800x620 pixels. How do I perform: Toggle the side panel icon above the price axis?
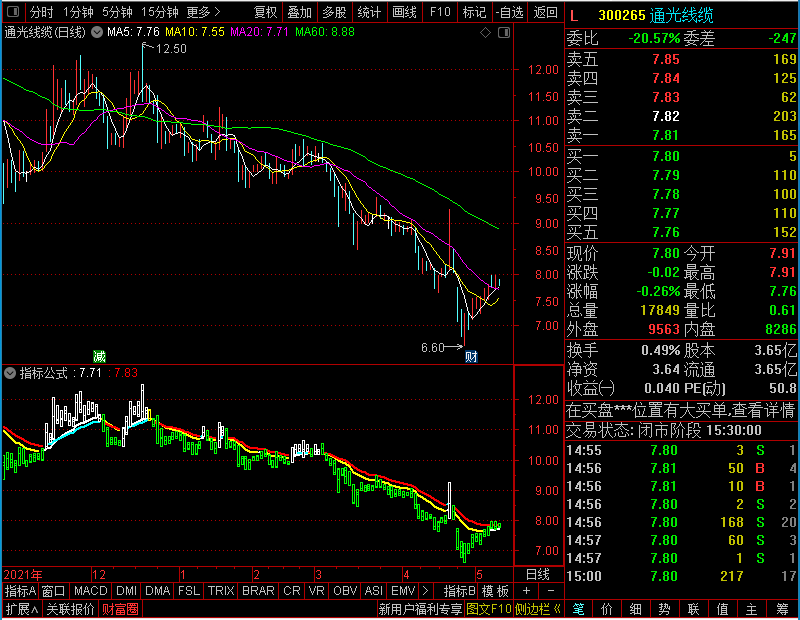(x=504, y=33)
